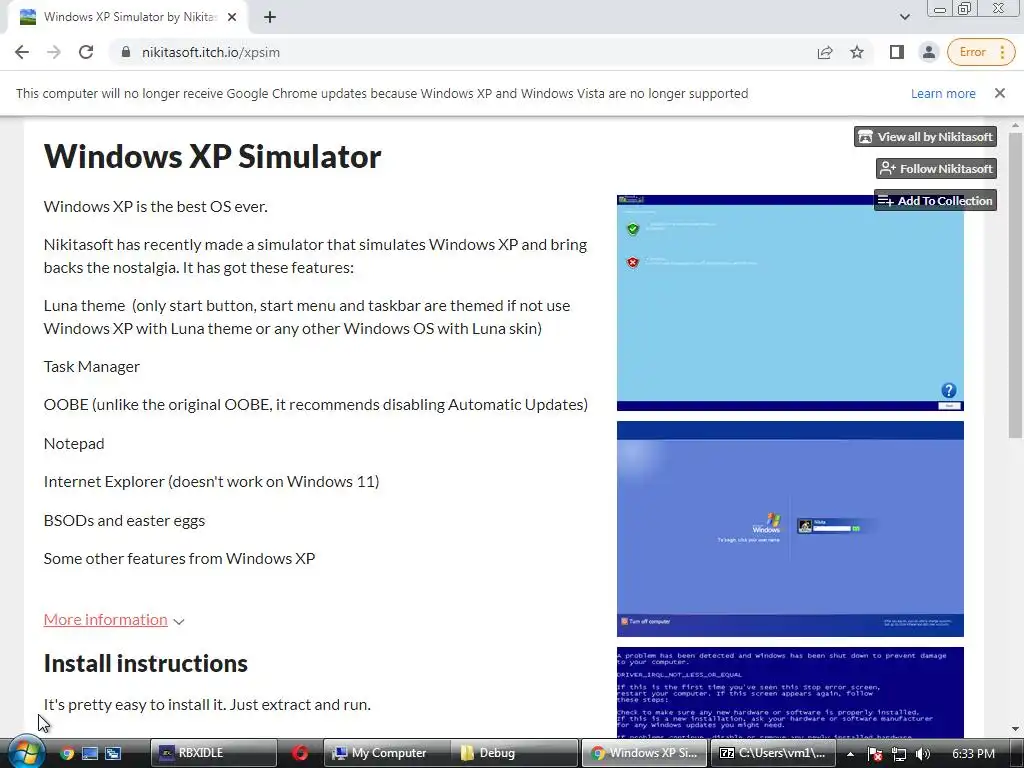Click Switch between windows icon
This screenshot has width=1024, height=768.
113,753
